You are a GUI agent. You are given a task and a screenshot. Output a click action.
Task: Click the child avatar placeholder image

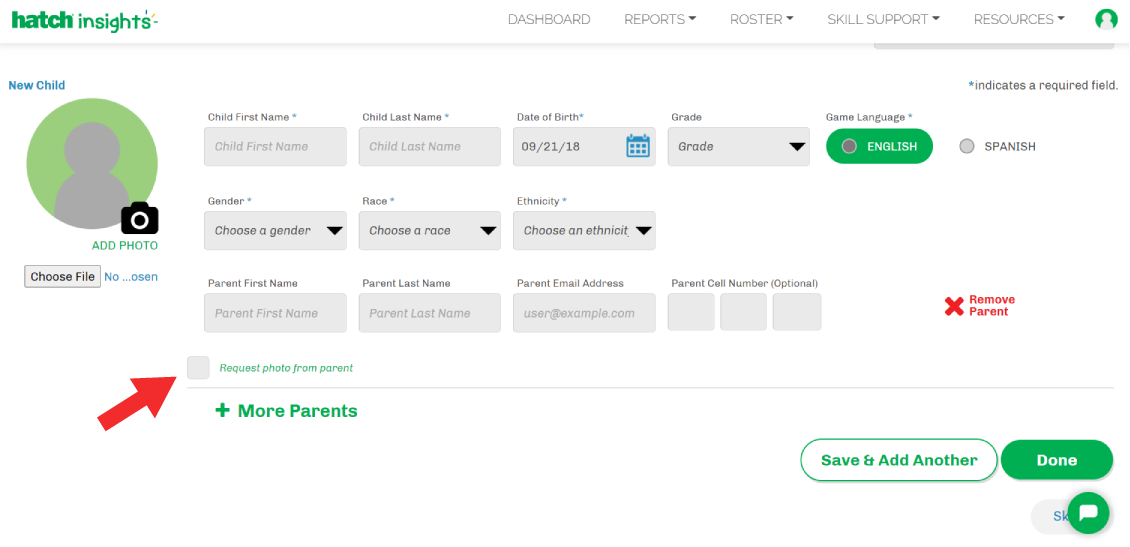pos(92,163)
